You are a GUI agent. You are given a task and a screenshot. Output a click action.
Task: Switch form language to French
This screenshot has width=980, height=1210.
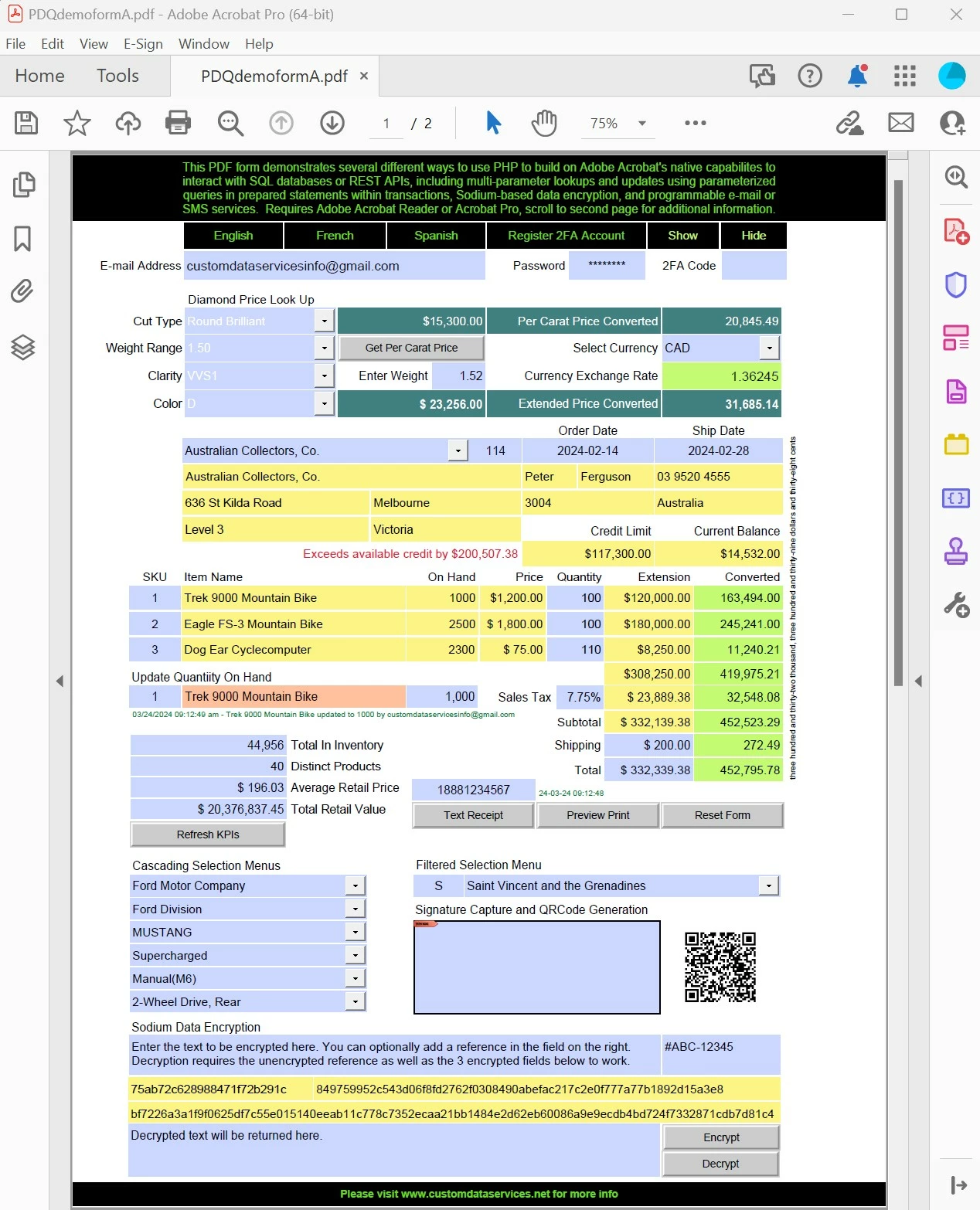tap(335, 236)
